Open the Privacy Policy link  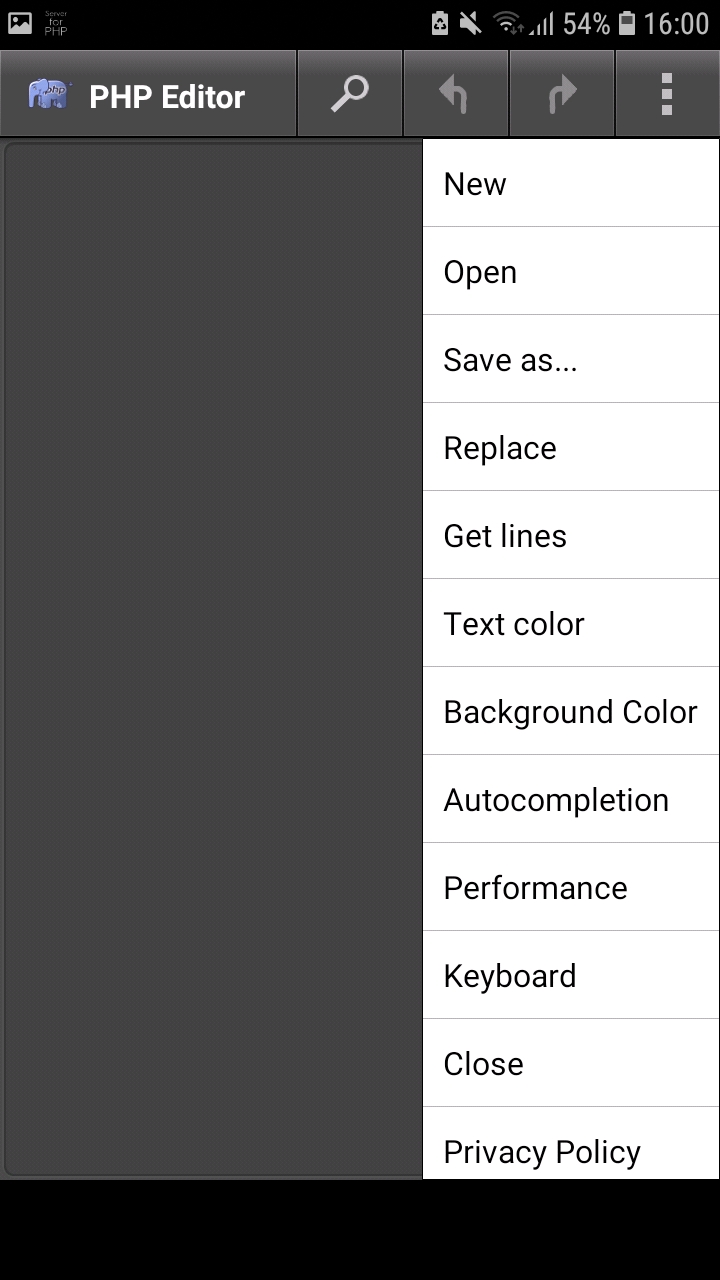coord(570,1151)
